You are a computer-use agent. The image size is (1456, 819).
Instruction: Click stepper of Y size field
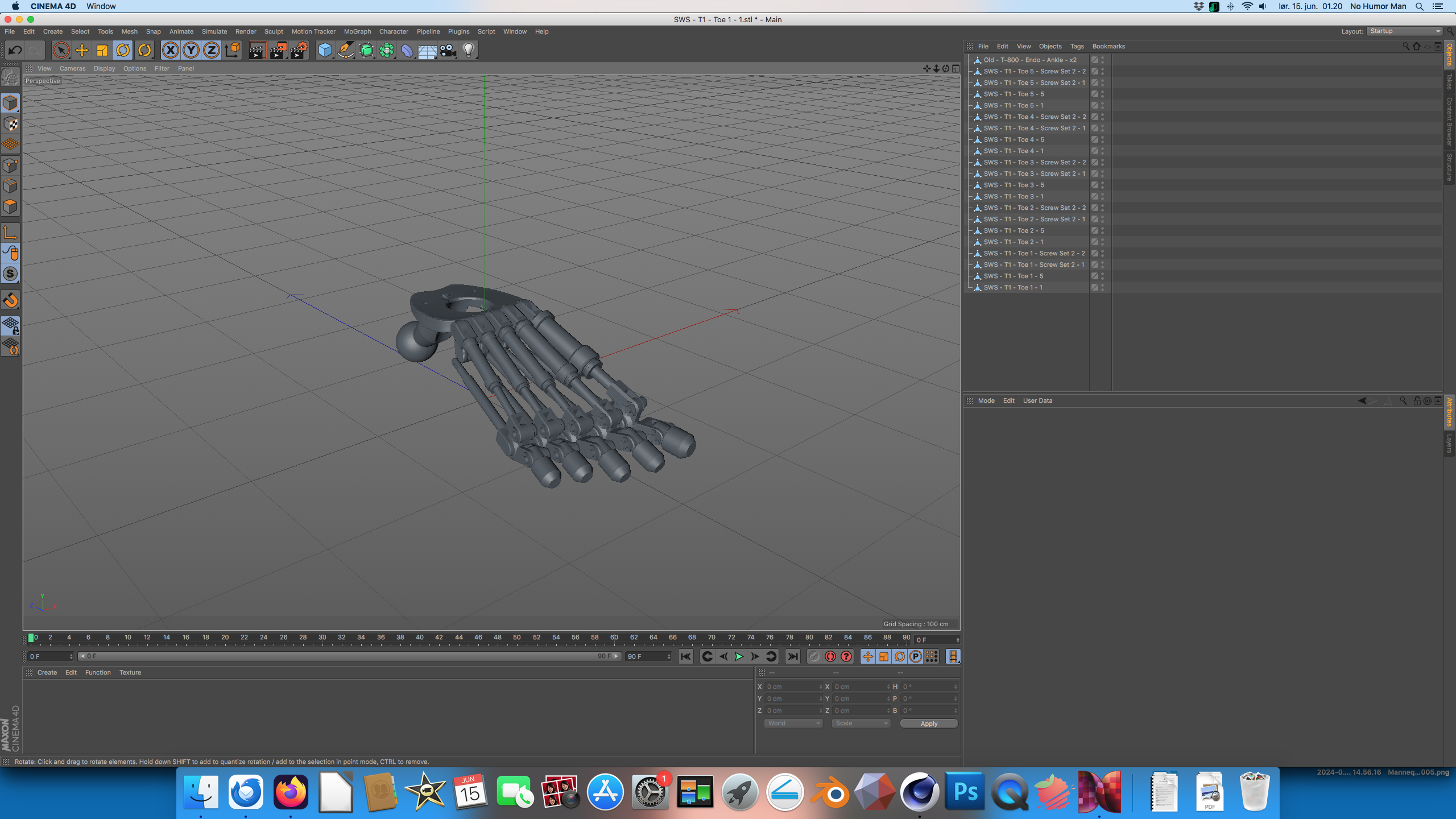tap(888, 698)
